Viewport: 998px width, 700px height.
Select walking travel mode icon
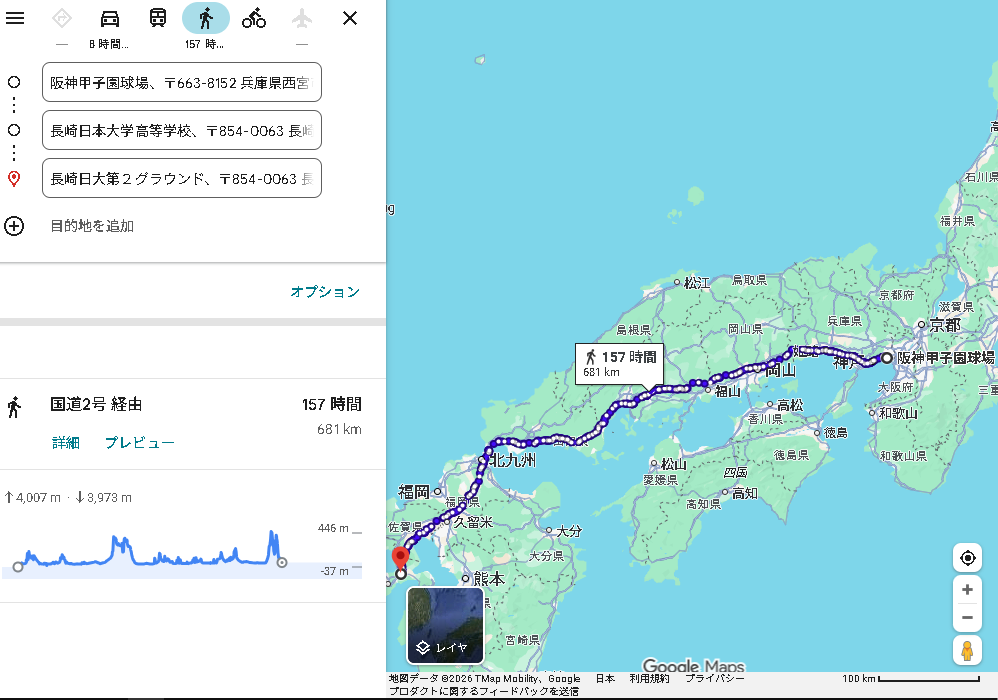pyautogui.click(x=206, y=18)
